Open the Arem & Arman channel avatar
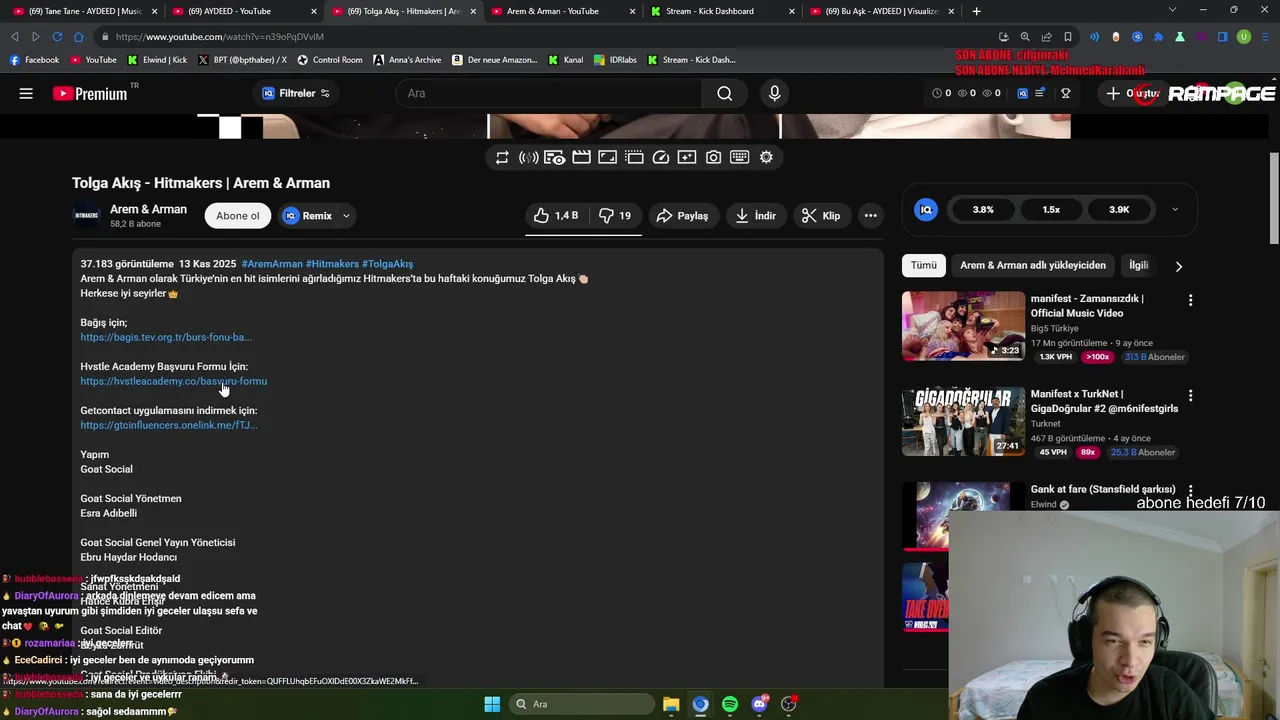 pos(87,215)
